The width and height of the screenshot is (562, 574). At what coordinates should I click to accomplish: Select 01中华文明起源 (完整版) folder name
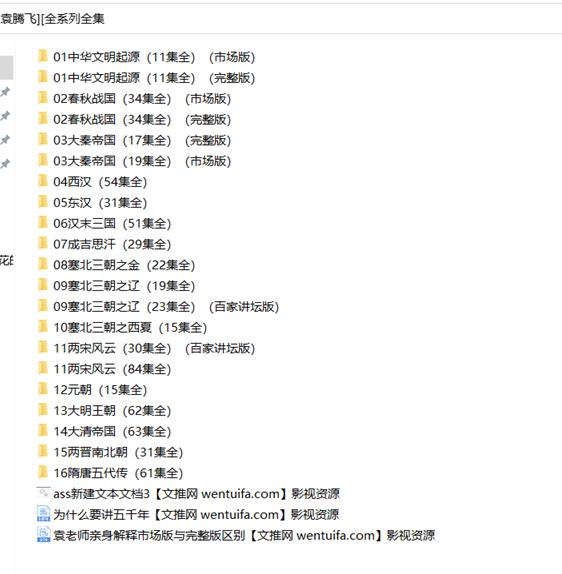[154, 78]
